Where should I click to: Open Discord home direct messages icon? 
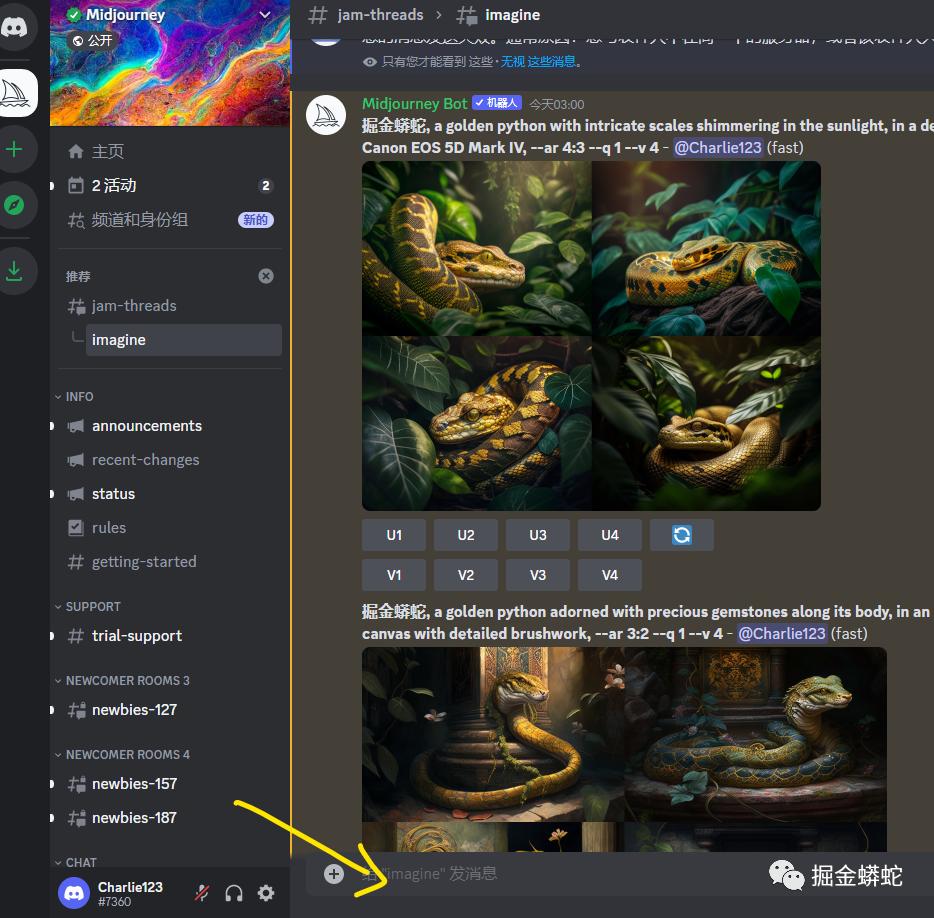(x=15, y=27)
